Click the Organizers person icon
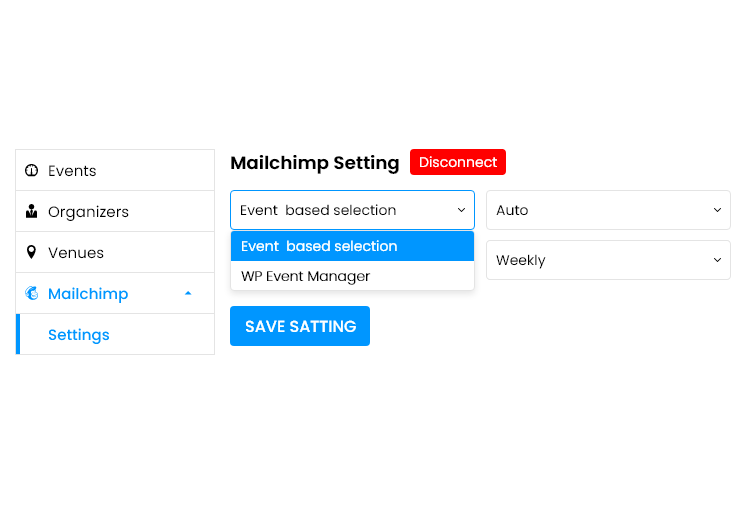The width and height of the screenshot is (755, 505). coord(31,211)
